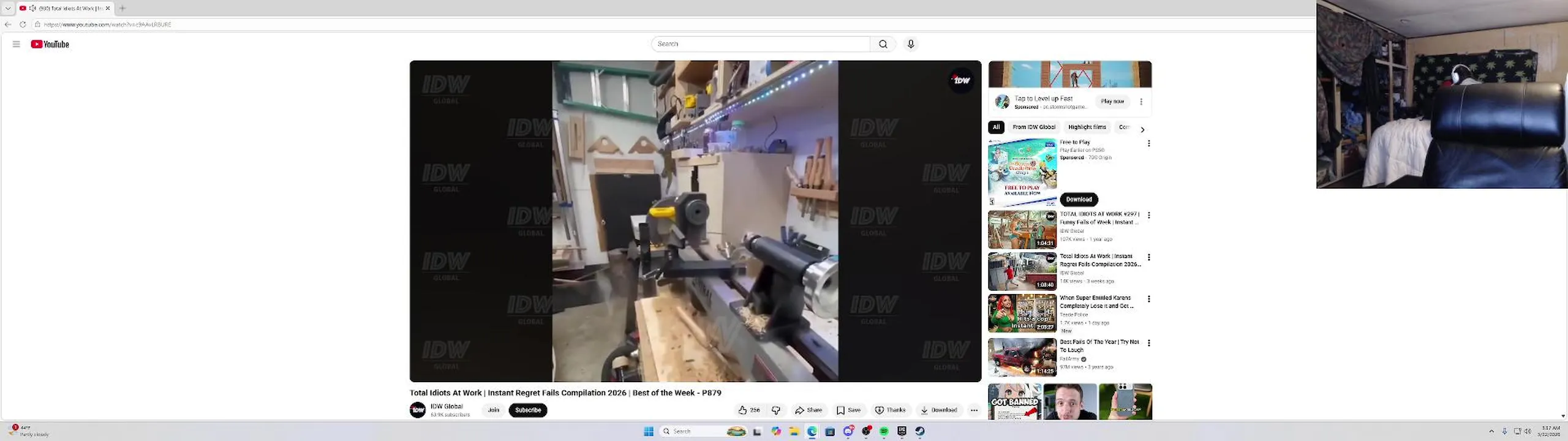Send a Thanks to the creator
Viewport: 1568px width, 441px height.
890,410
